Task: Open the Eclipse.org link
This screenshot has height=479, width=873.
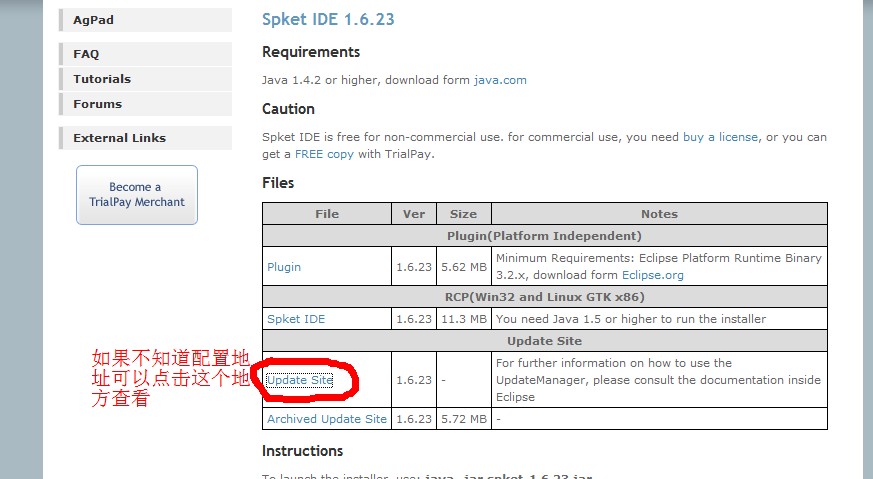Action: [653, 275]
